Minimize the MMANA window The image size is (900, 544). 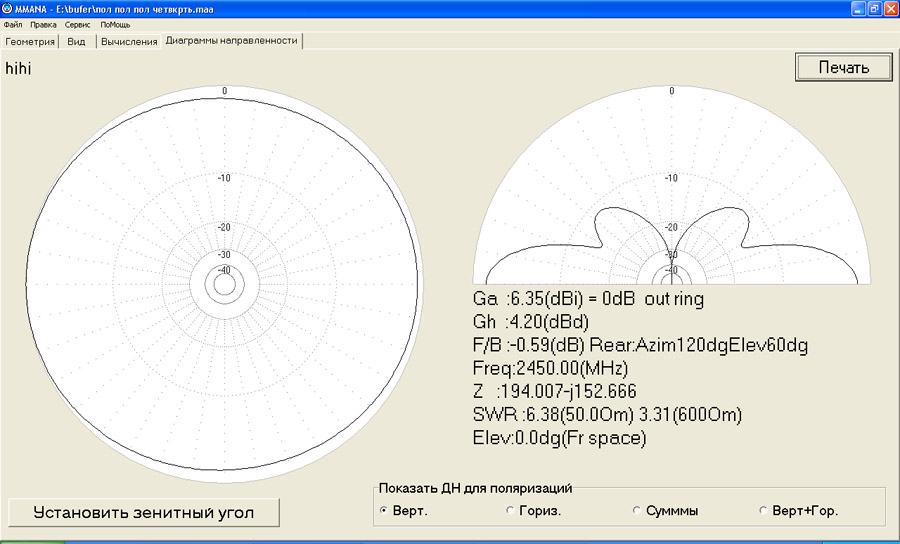pyautogui.click(x=858, y=9)
